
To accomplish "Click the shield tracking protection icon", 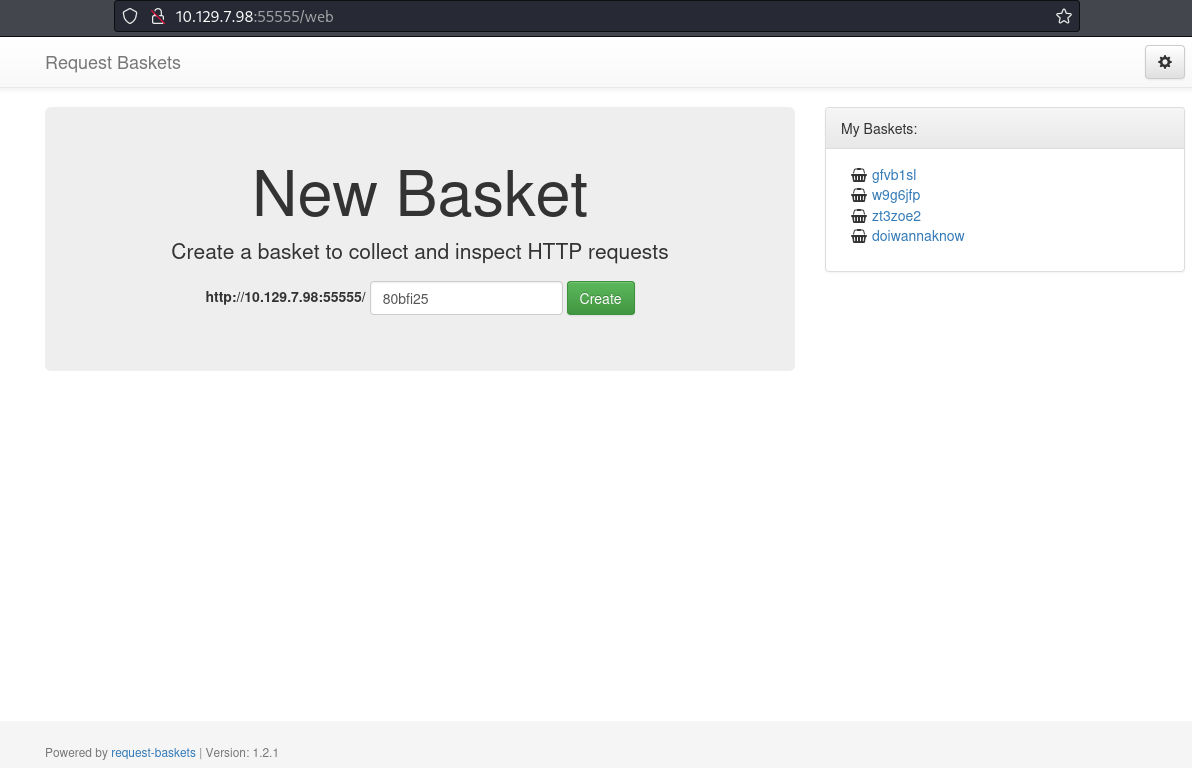I will 130,16.
